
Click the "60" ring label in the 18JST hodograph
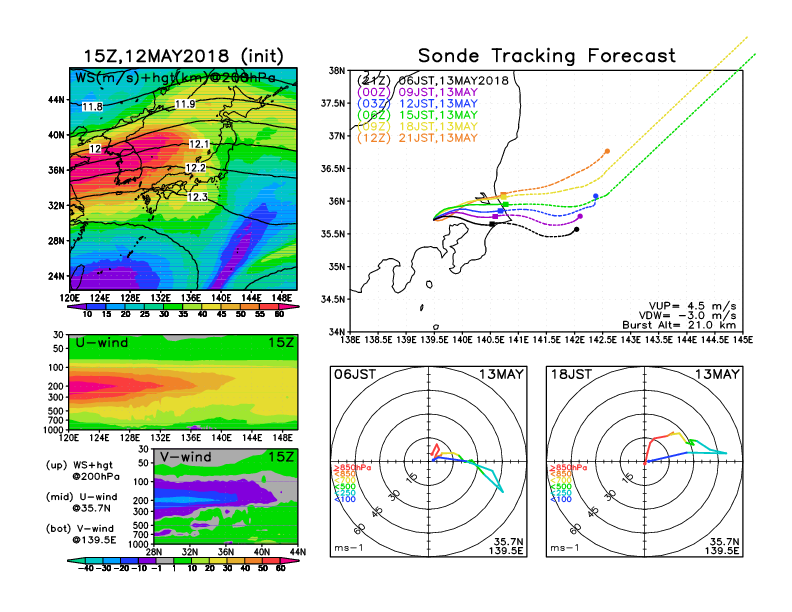(x=575, y=529)
